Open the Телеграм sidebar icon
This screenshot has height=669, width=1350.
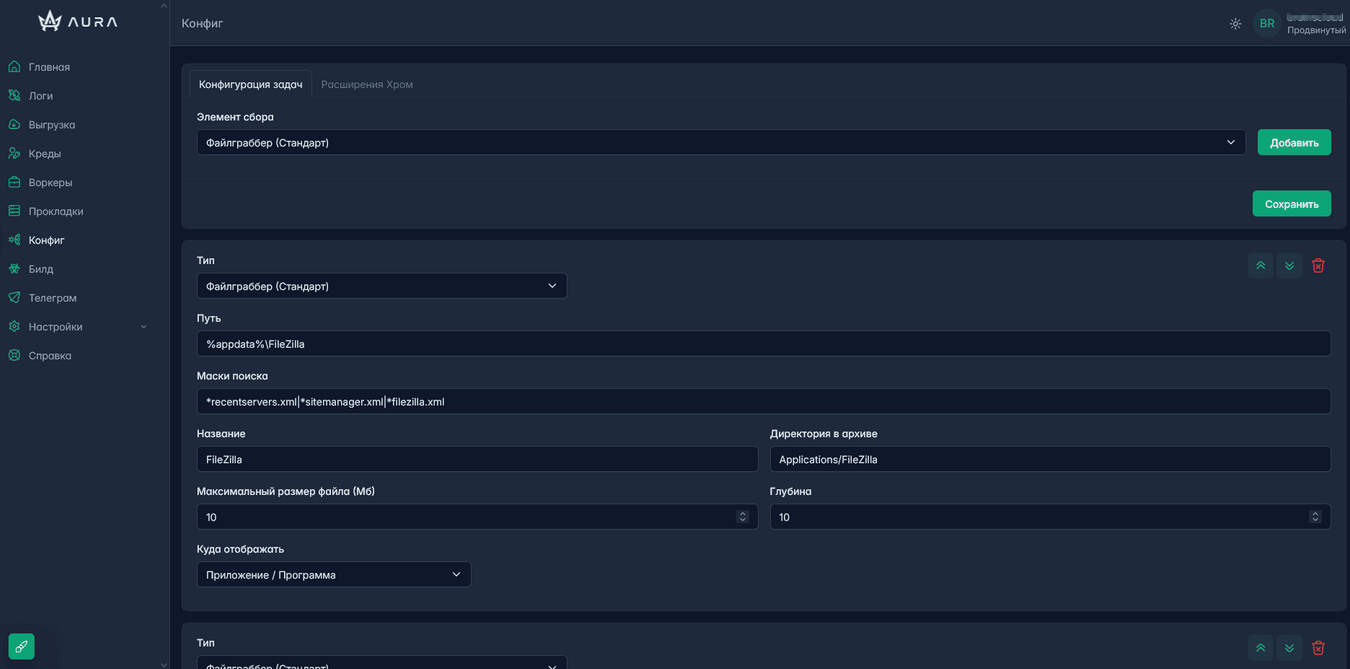[14, 298]
